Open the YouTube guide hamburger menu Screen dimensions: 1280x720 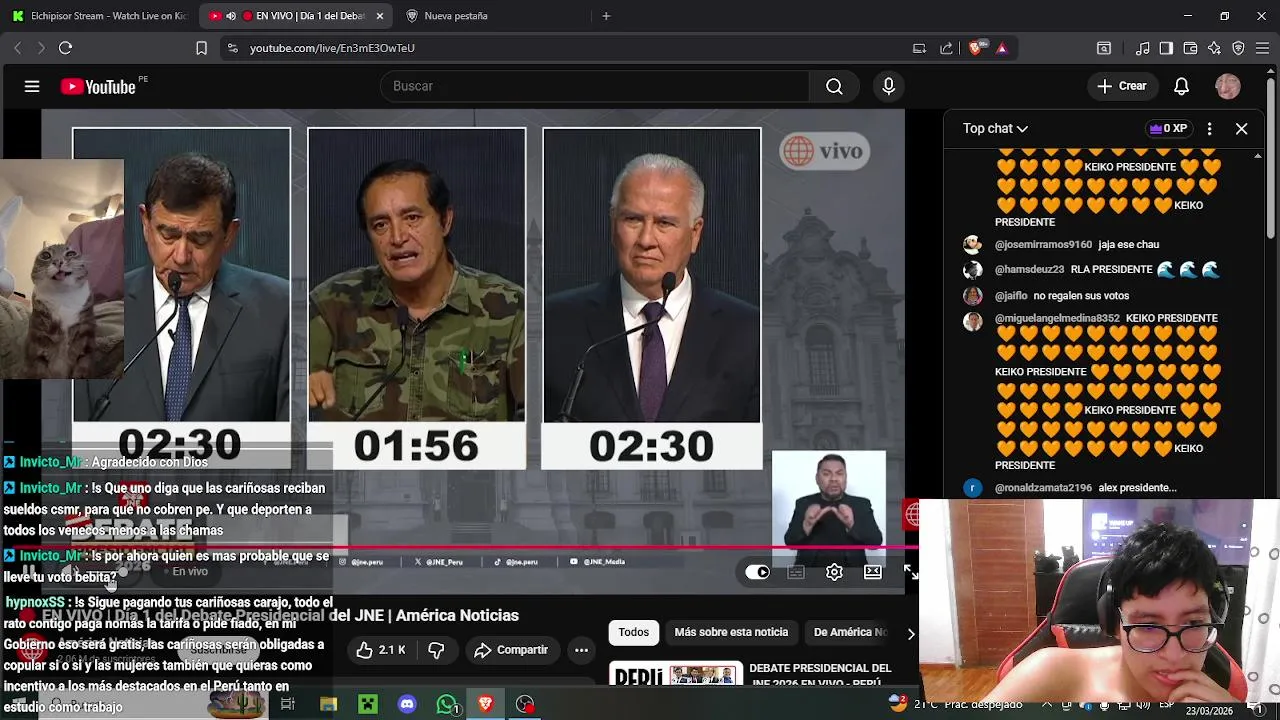point(32,87)
